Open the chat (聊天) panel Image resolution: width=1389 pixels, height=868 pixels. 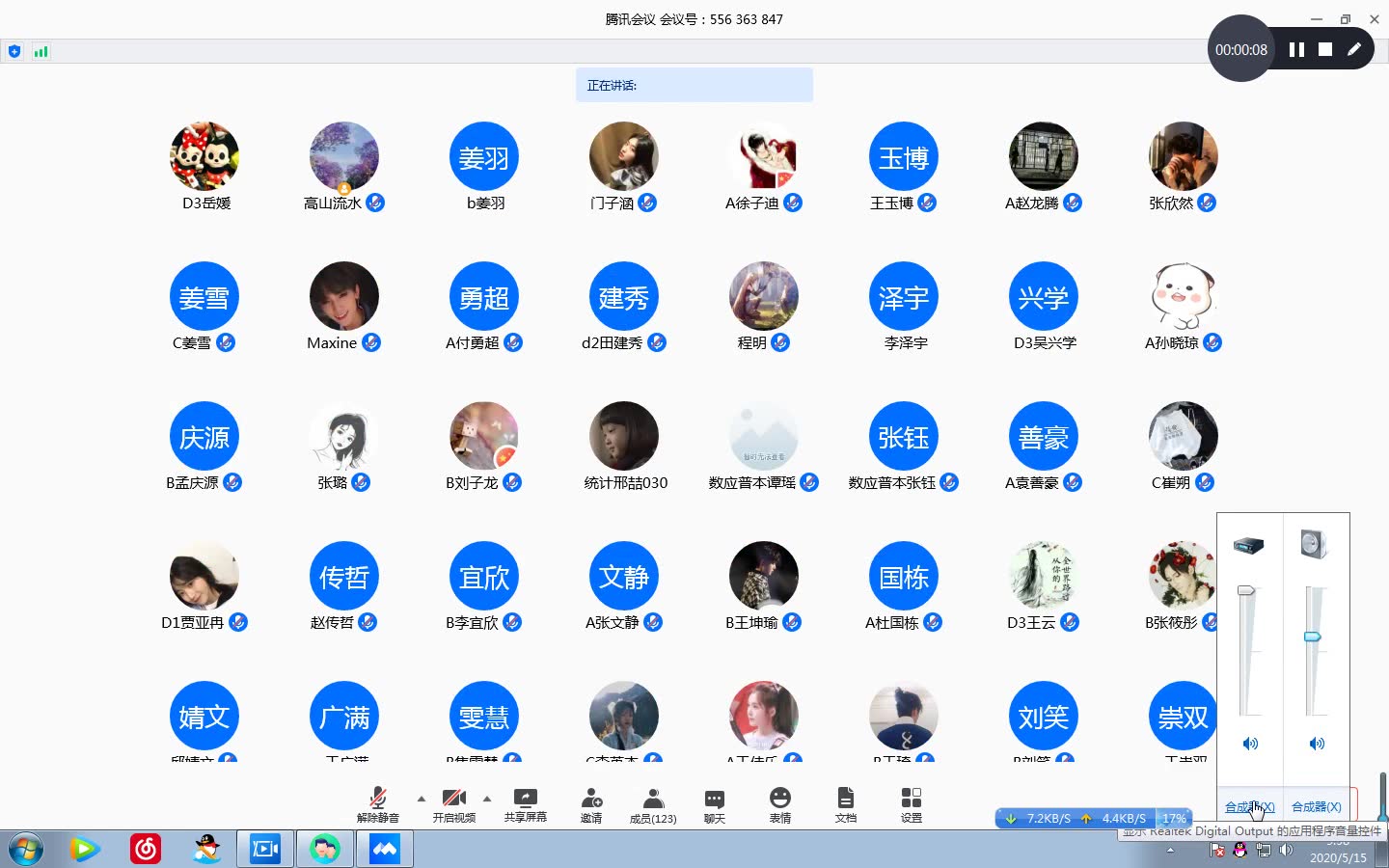click(715, 804)
